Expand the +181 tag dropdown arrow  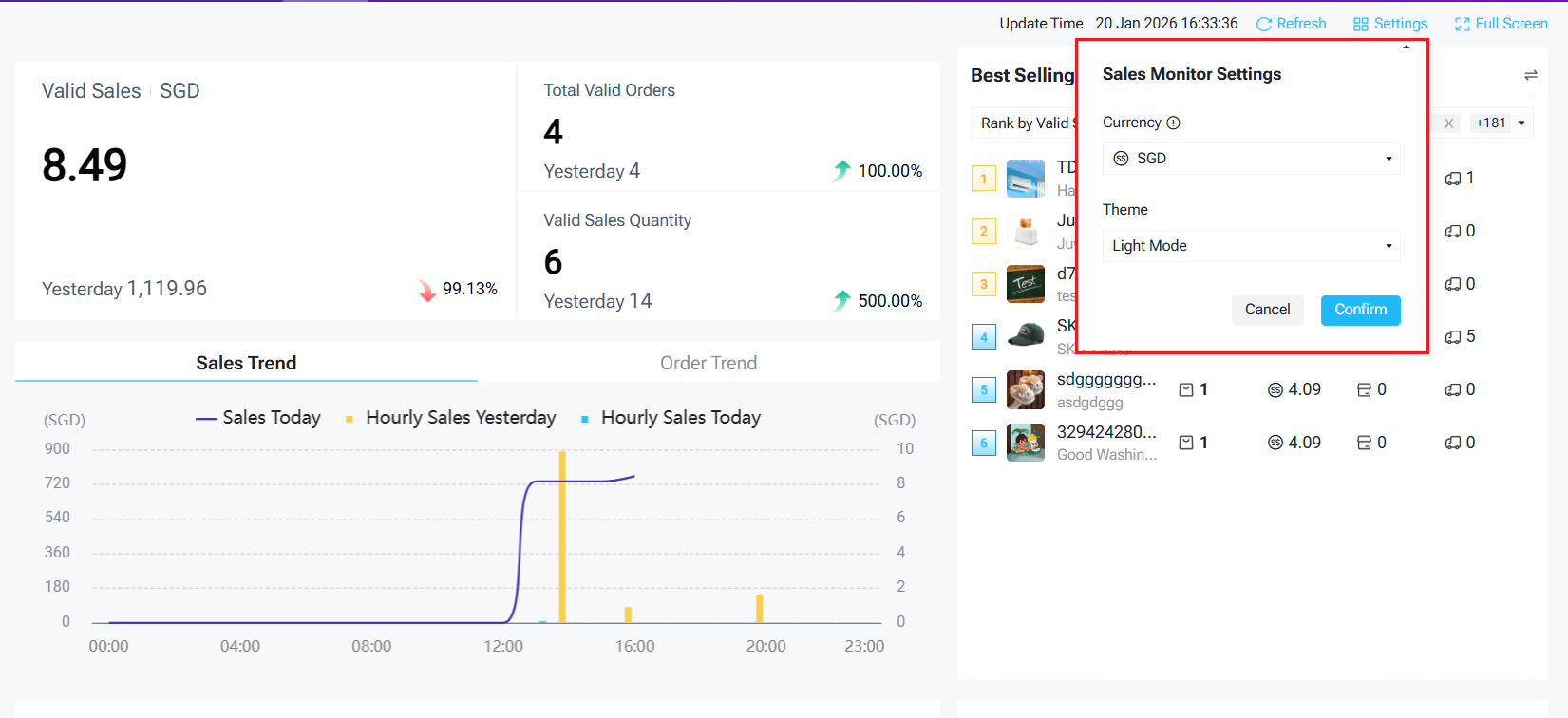[1521, 123]
